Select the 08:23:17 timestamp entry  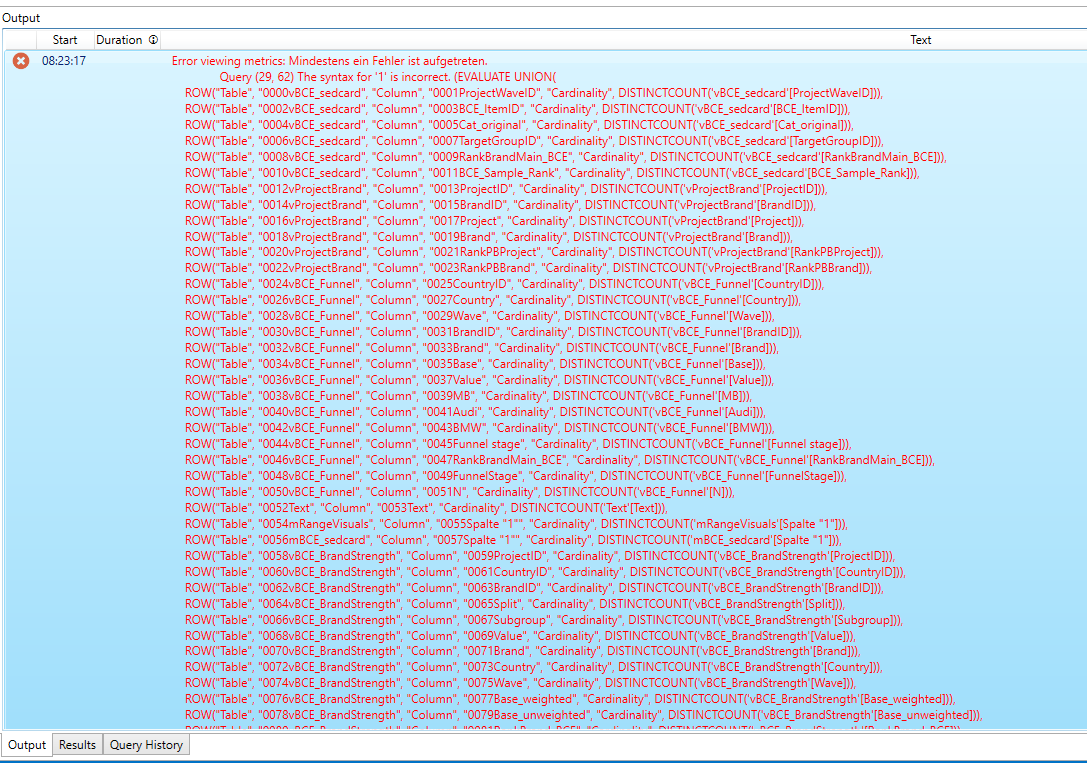(x=60, y=59)
